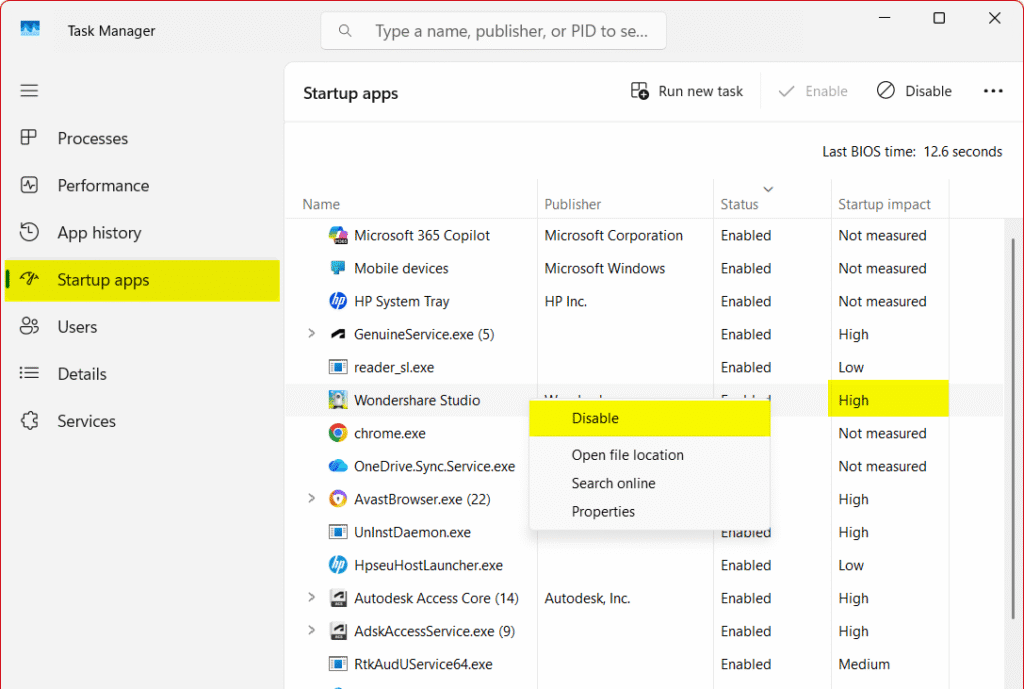Click the UnInstDaemon.exe icon
The width and height of the screenshot is (1024, 689).
338,532
